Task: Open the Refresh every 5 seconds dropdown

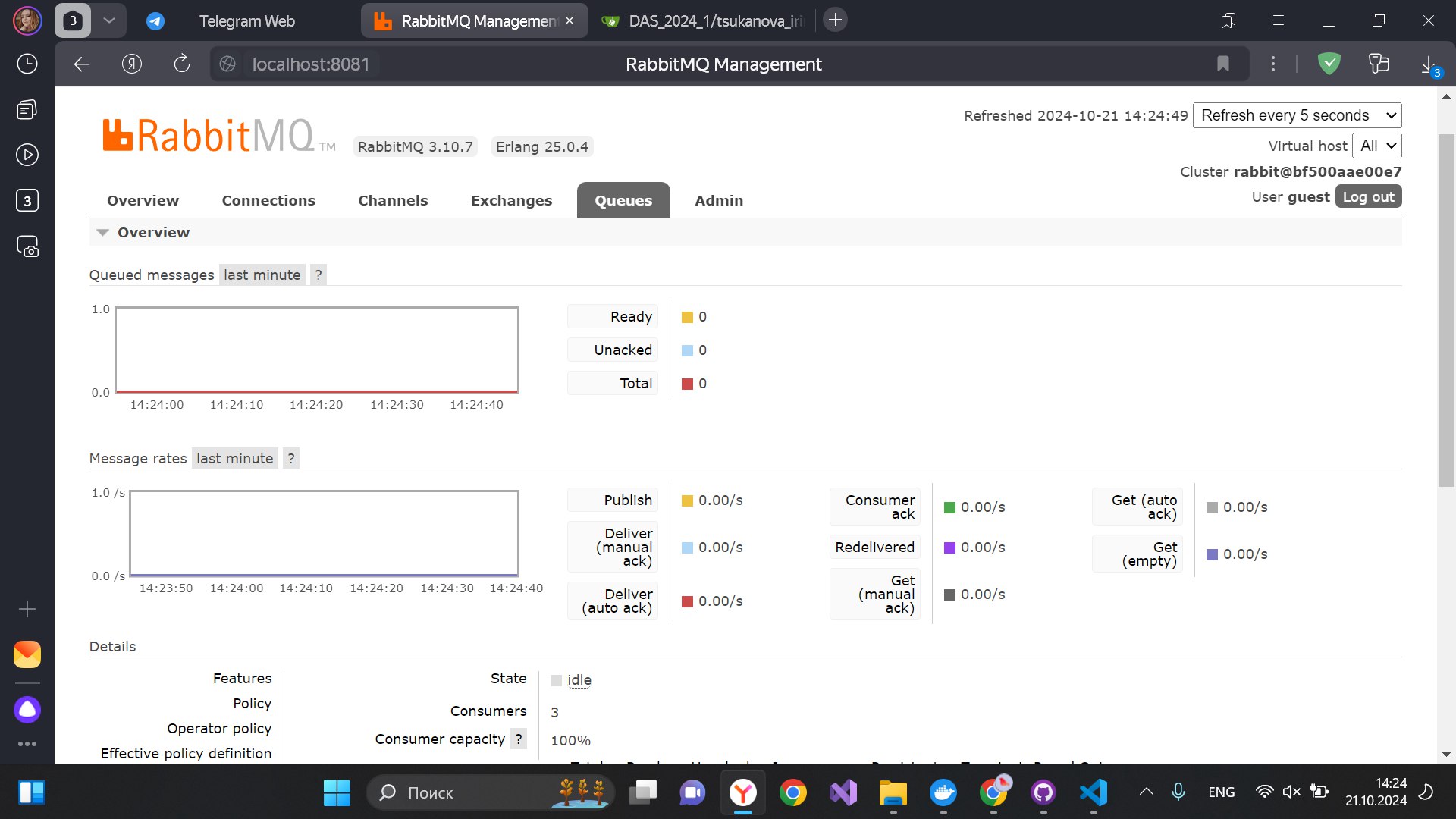Action: 1298,115
